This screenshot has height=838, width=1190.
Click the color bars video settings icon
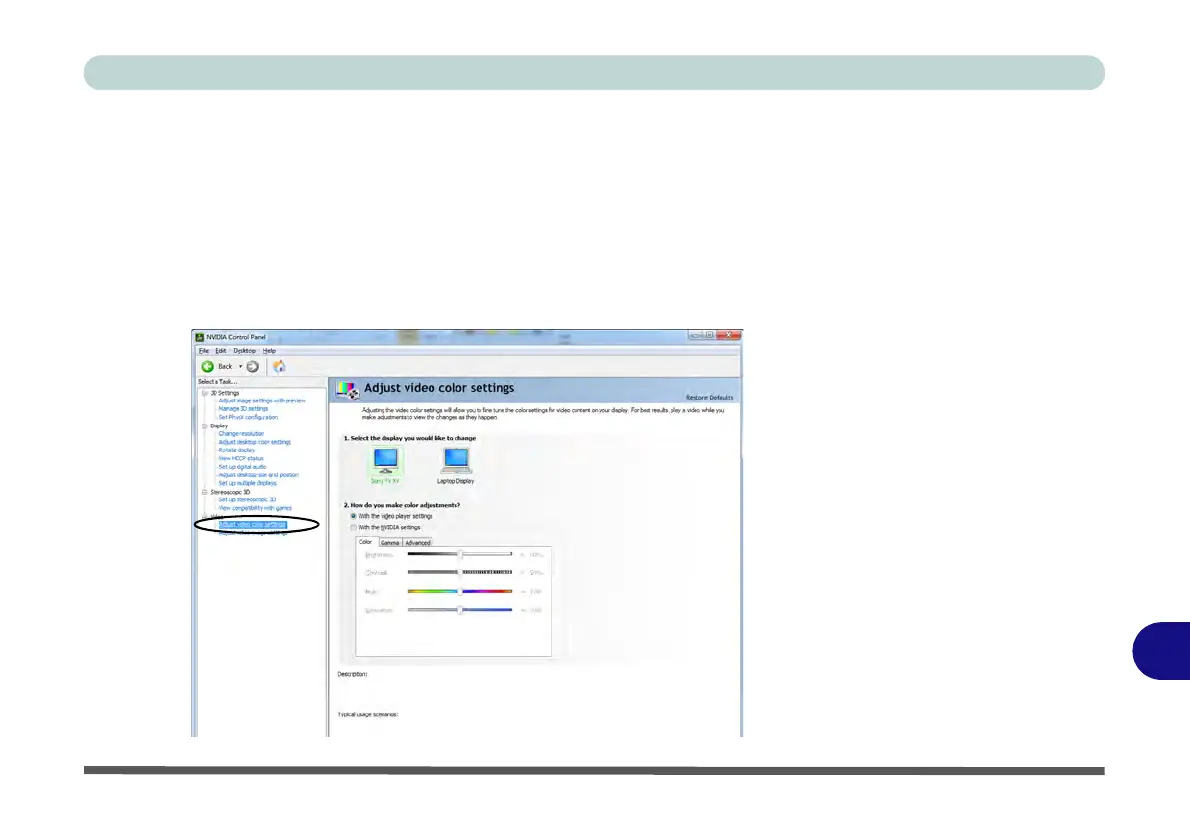click(x=348, y=390)
